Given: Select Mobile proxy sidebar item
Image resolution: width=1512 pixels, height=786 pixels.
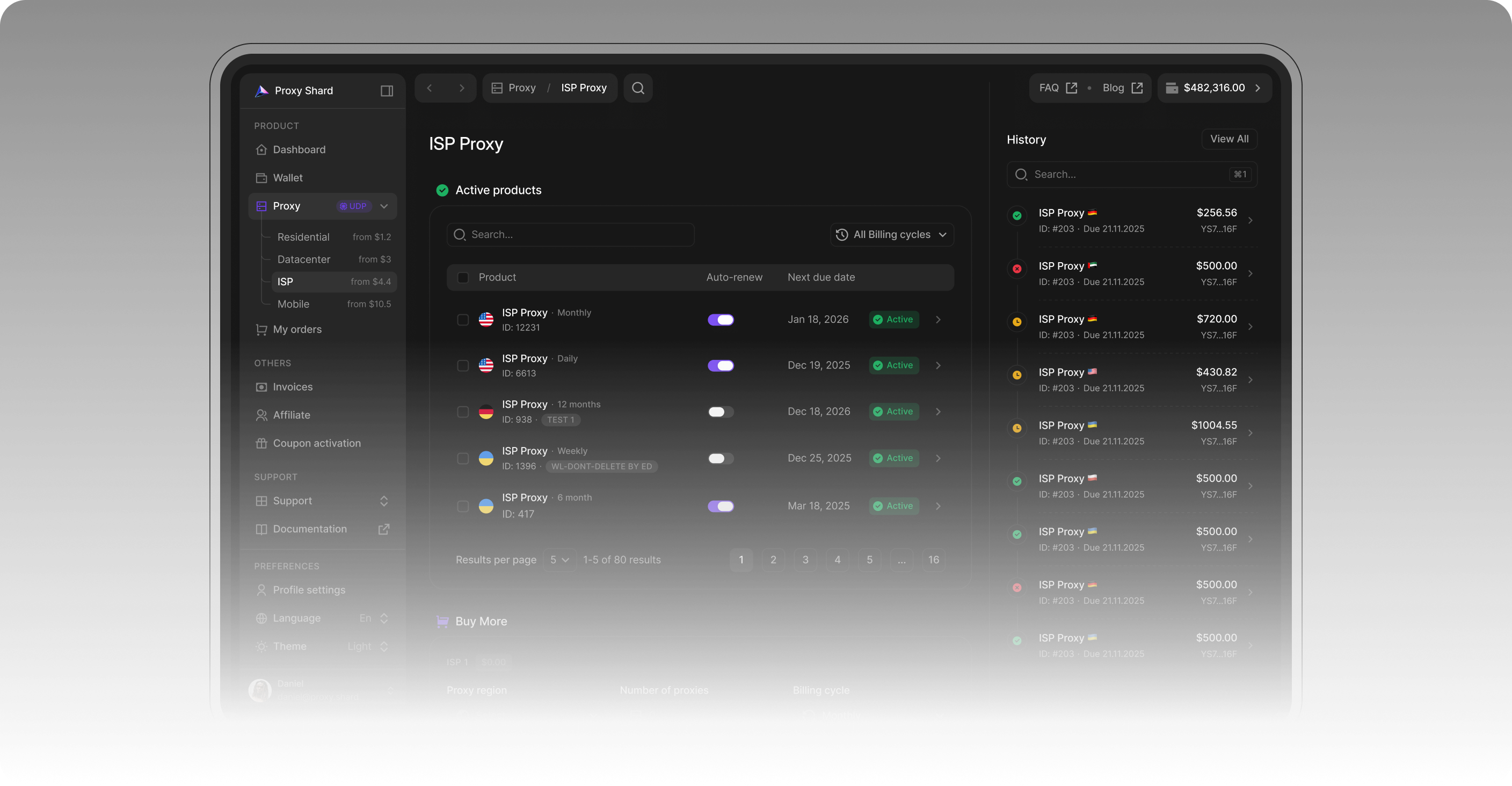Looking at the screenshot, I should point(293,304).
